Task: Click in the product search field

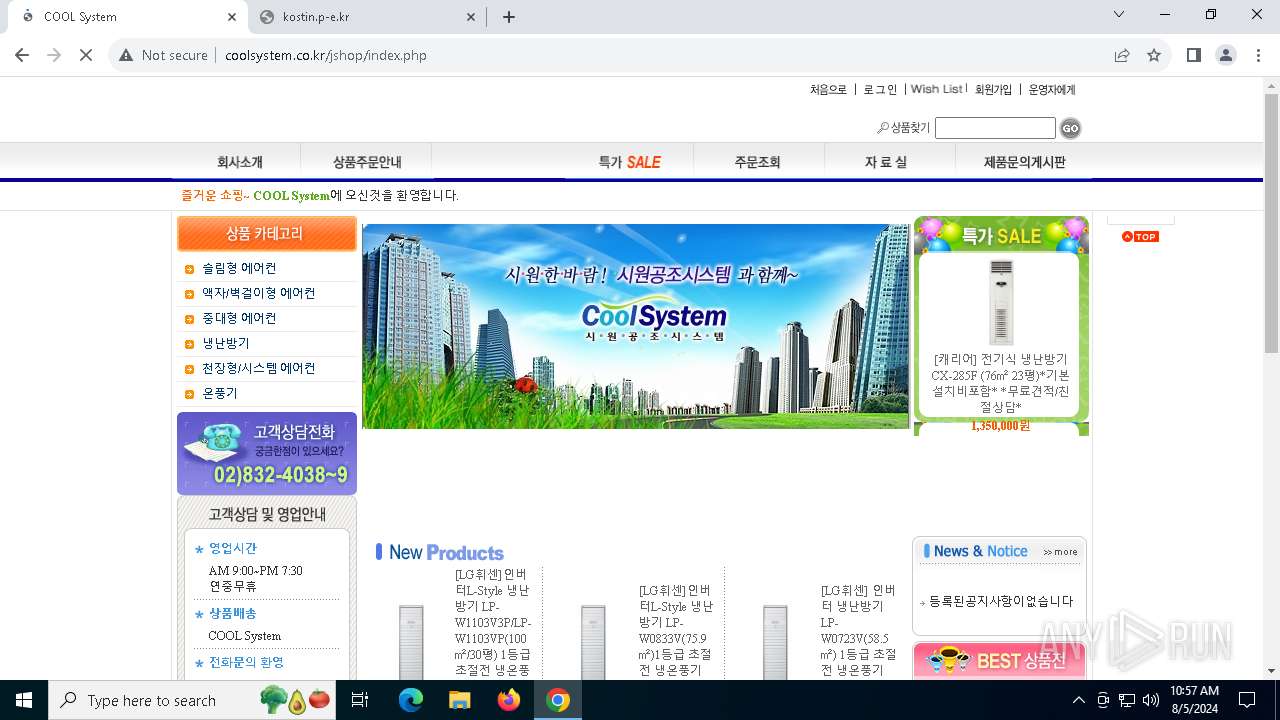Action: 995,128
